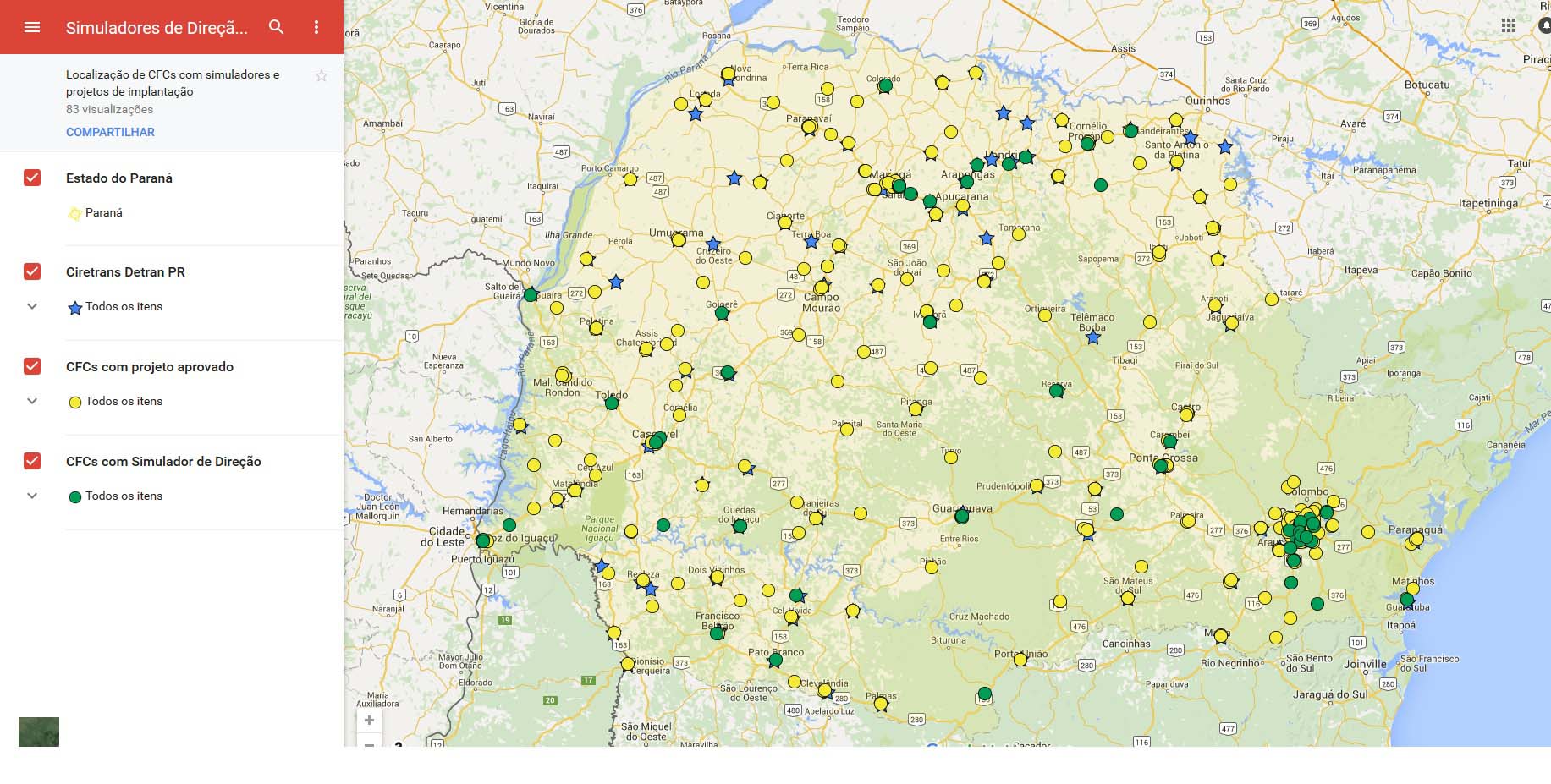Open the yellow marker at Castro
This screenshot has width=1551, height=784.
pos(1186,414)
